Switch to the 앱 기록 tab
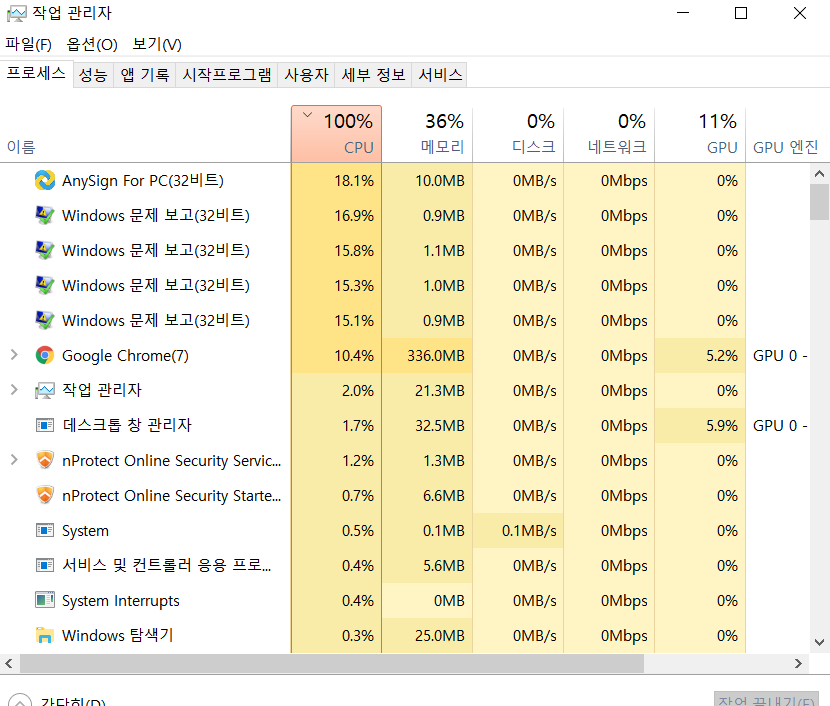830x706 pixels. [145, 75]
